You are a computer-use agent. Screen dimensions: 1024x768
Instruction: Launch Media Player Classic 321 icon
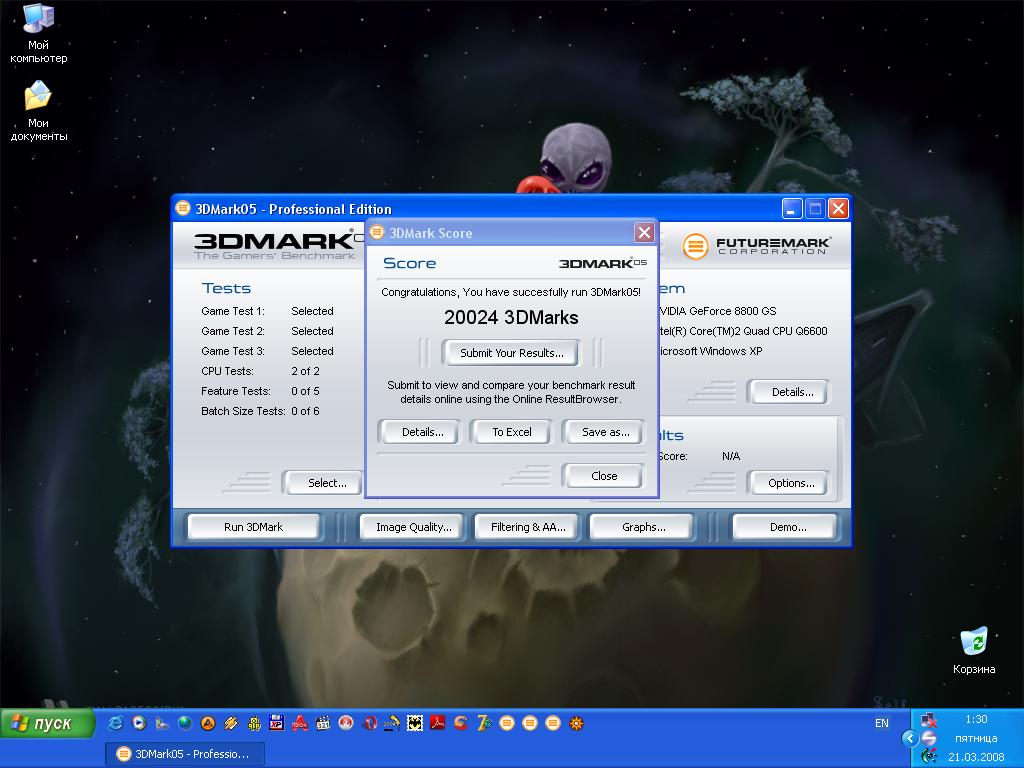click(x=323, y=723)
